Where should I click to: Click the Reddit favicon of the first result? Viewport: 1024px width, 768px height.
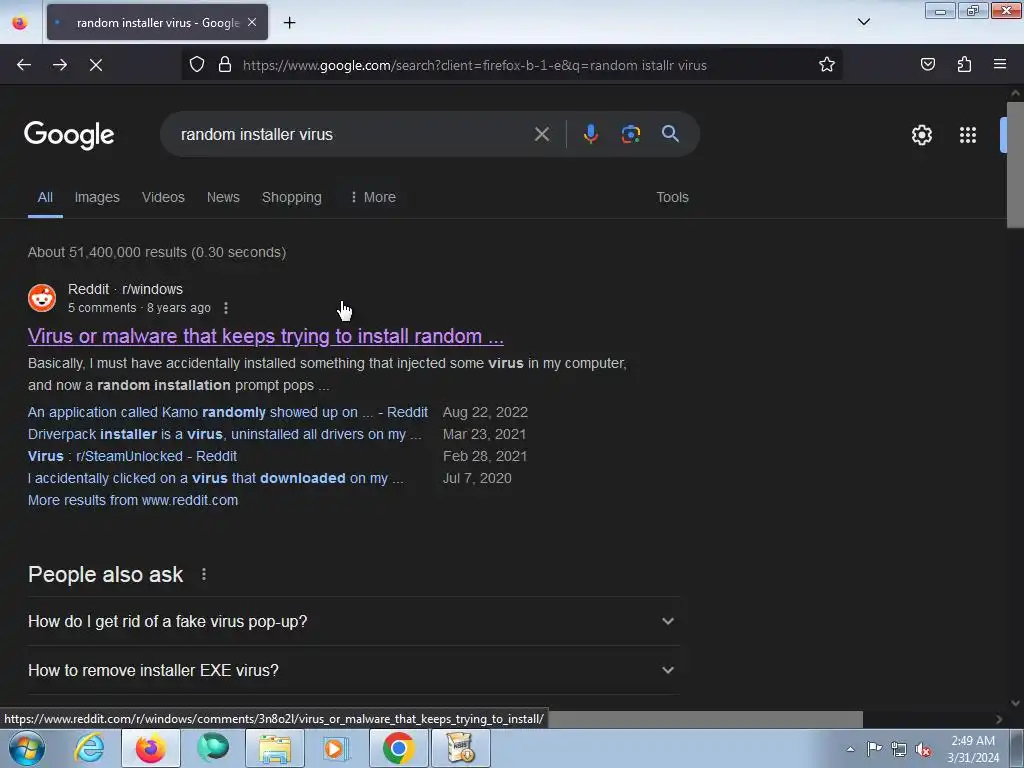pyautogui.click(x=42, y=298)
